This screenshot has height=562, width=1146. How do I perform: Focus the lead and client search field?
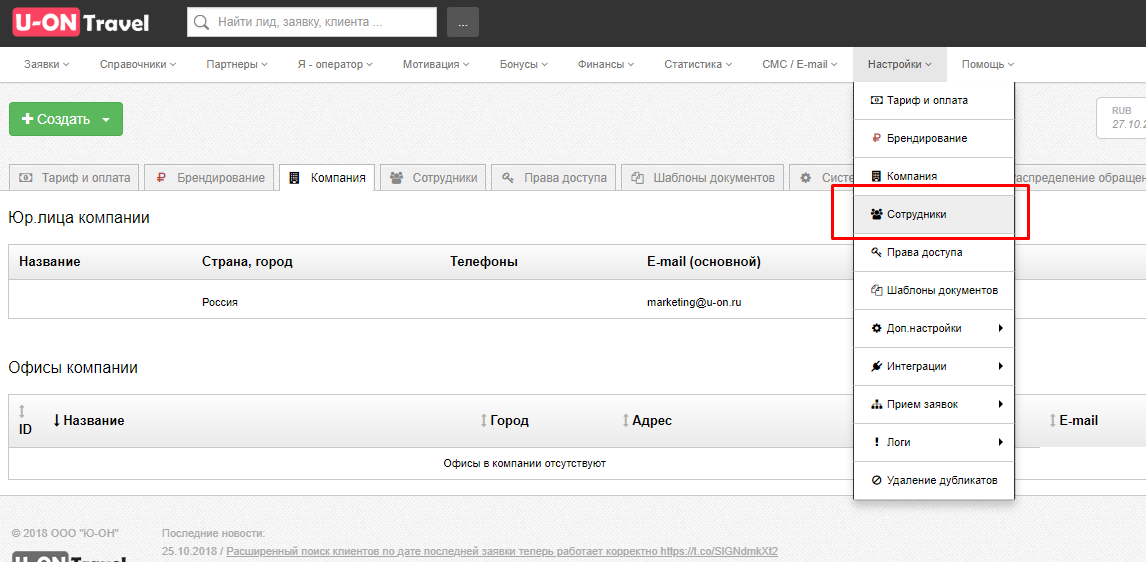click(322, 22)
